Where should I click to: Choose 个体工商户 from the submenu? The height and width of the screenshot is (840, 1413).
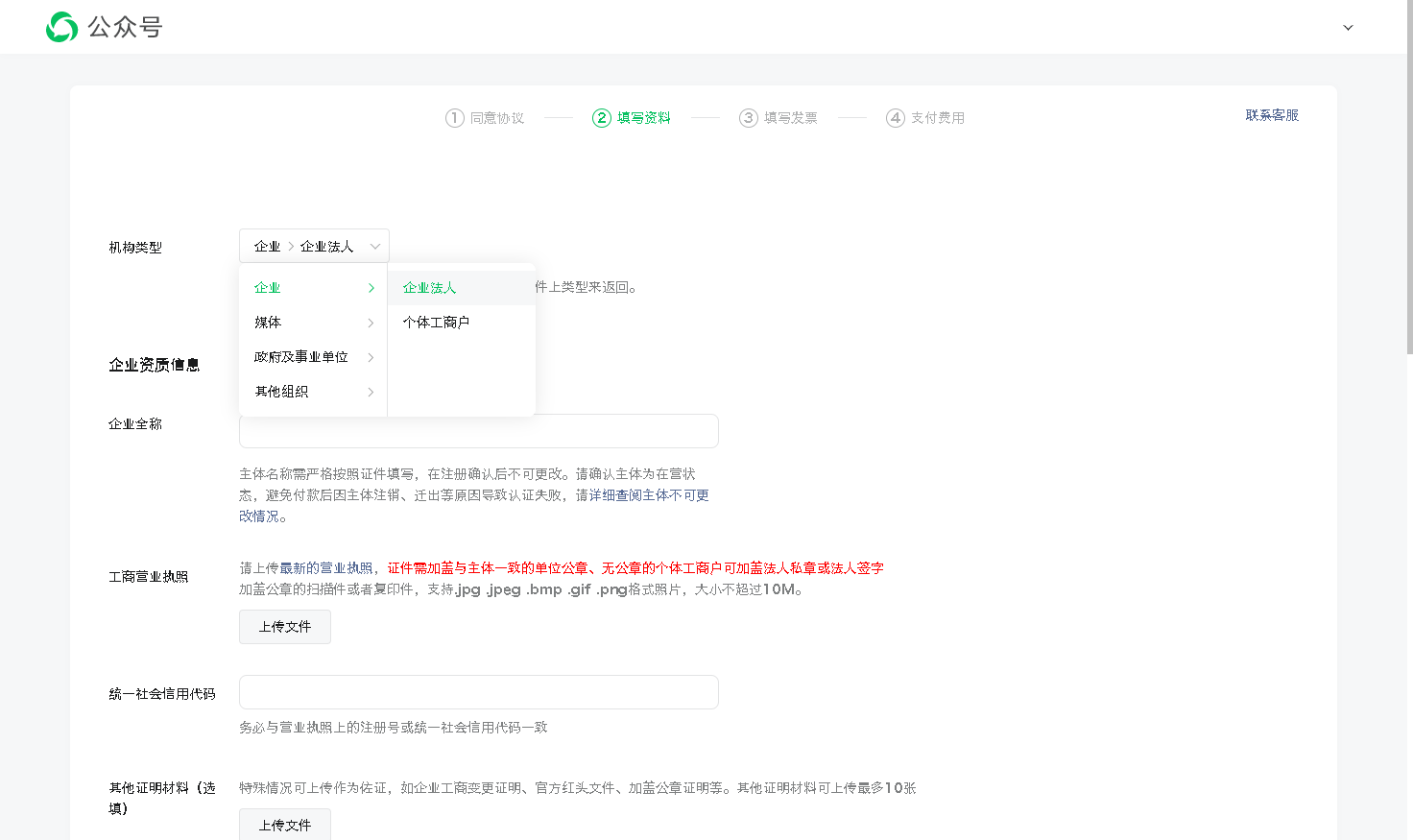point(436,323)
